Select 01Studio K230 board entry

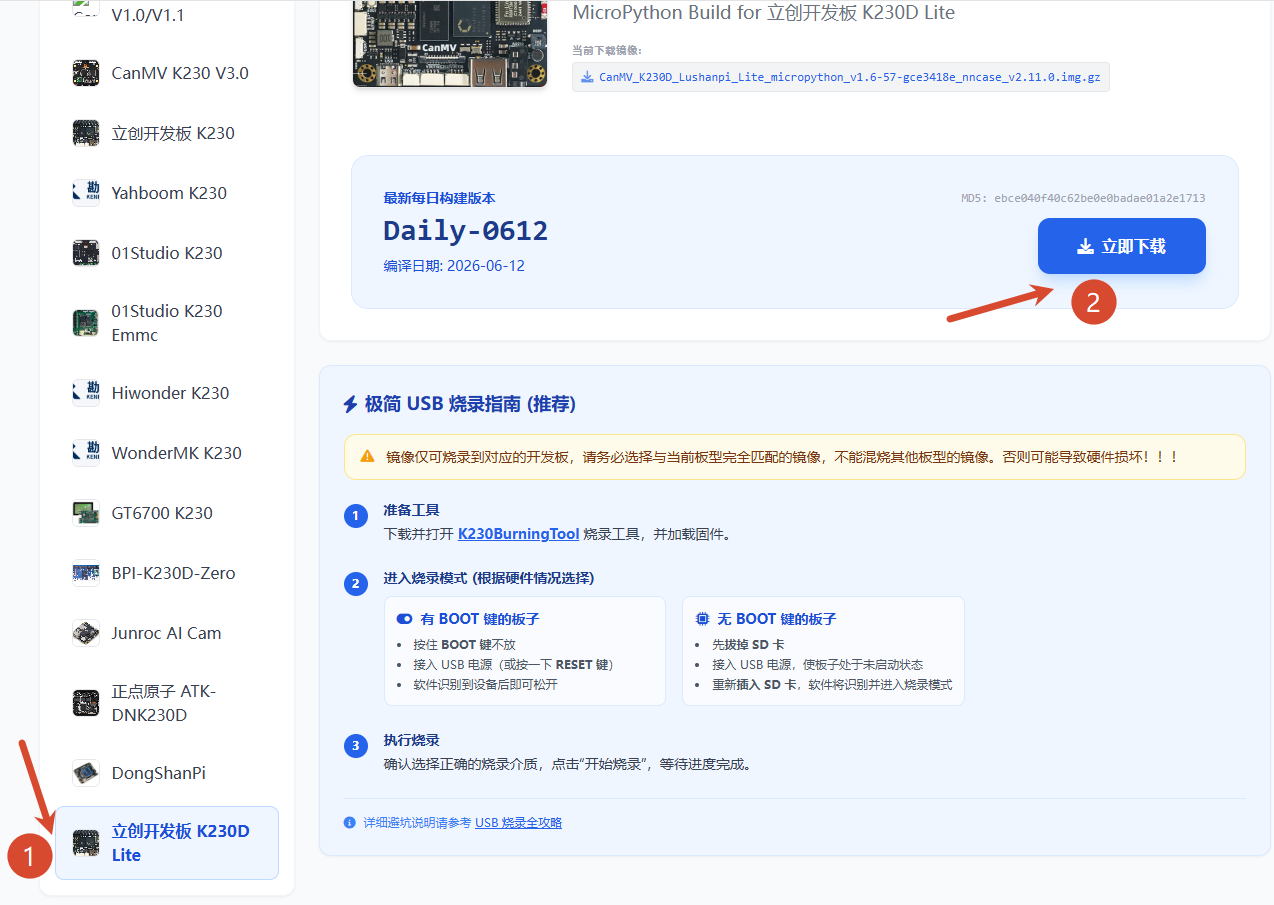pos(167,253)
